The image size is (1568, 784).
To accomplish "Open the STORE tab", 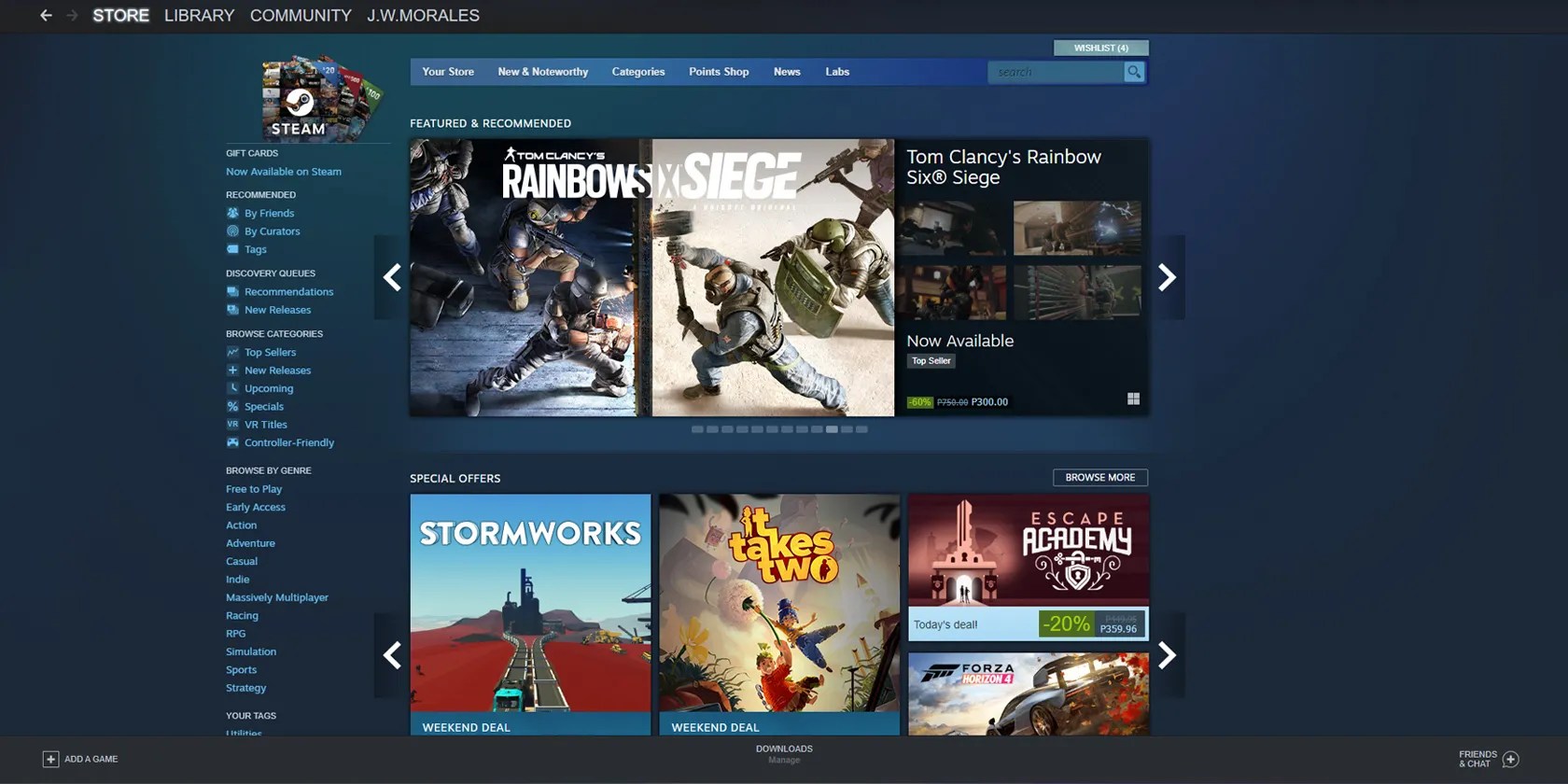I will 120,16.
